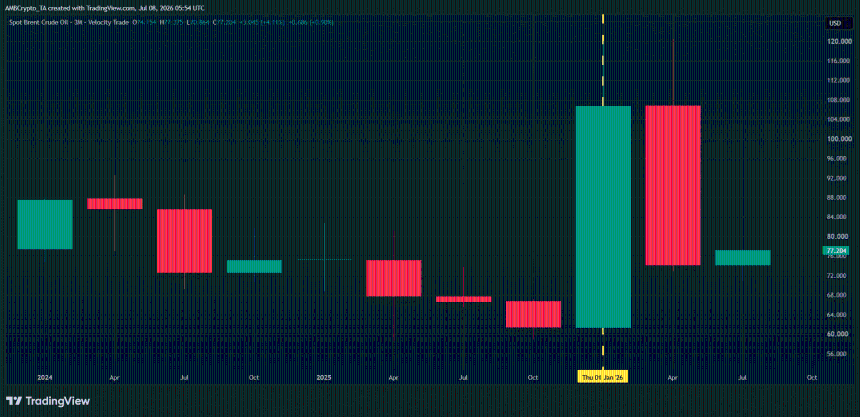Click the last small green candle near 77.204

pos(743,257)
